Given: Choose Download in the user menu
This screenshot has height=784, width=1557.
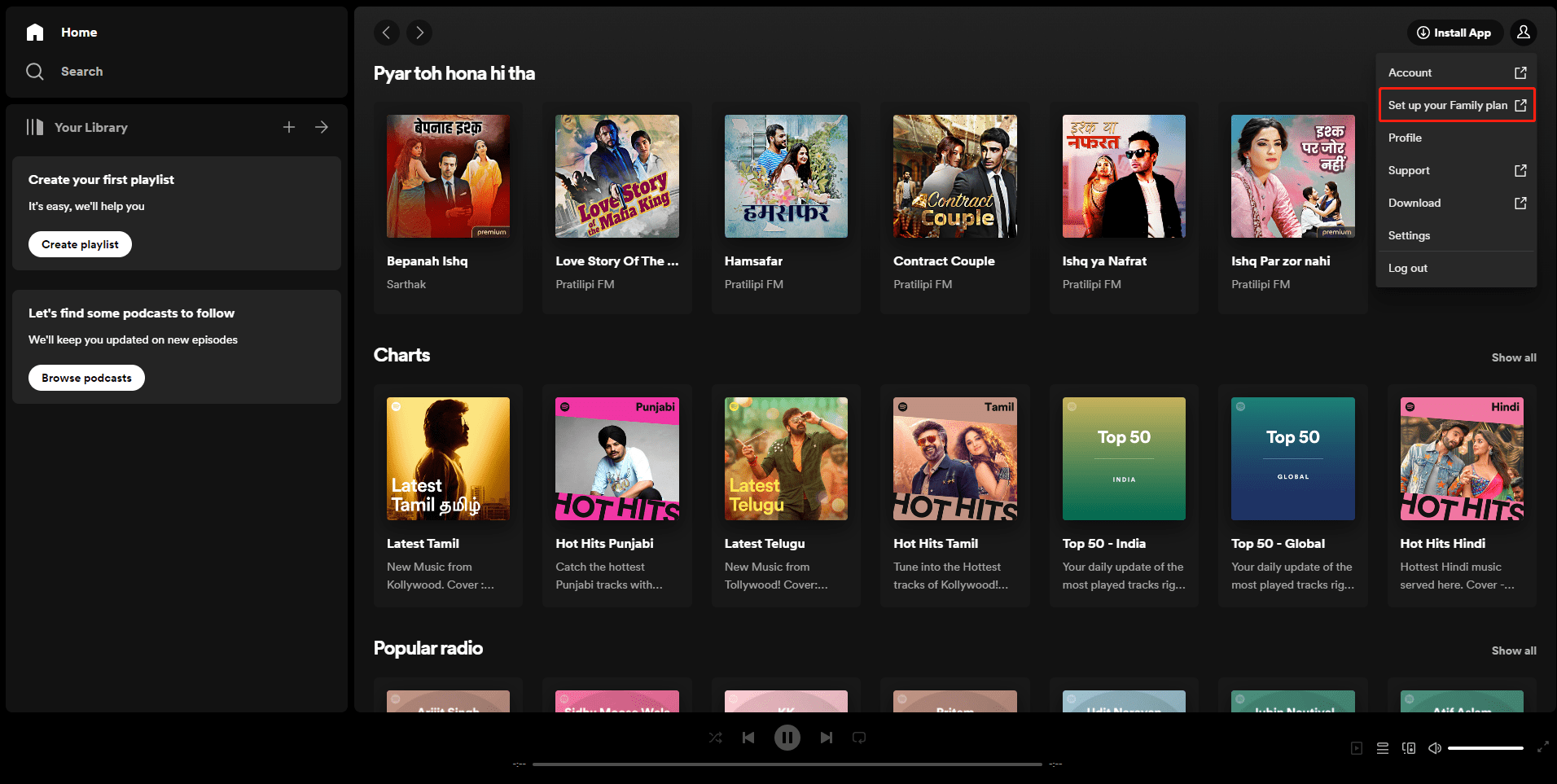Looking at the screenshot, I should pos(1457,203).
